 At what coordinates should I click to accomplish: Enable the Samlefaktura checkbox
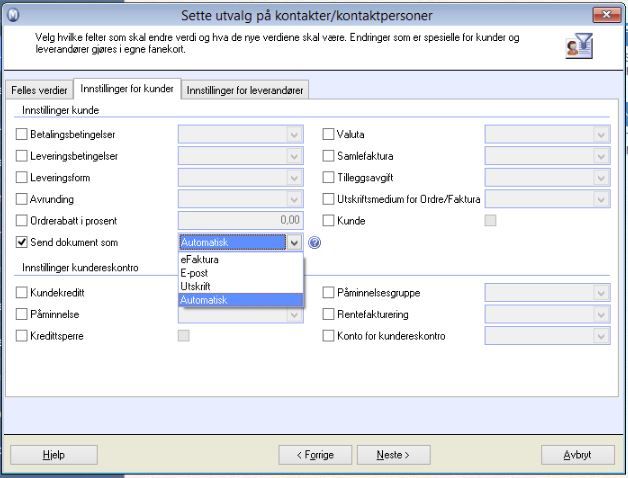tap(328, 155)
